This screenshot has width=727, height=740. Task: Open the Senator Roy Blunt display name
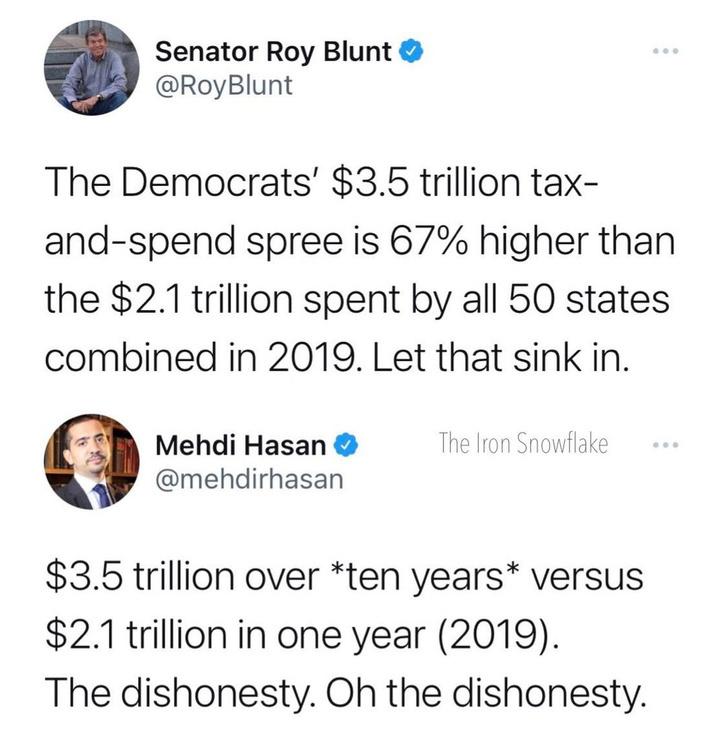pyautogui.click(x=273, y=52)
